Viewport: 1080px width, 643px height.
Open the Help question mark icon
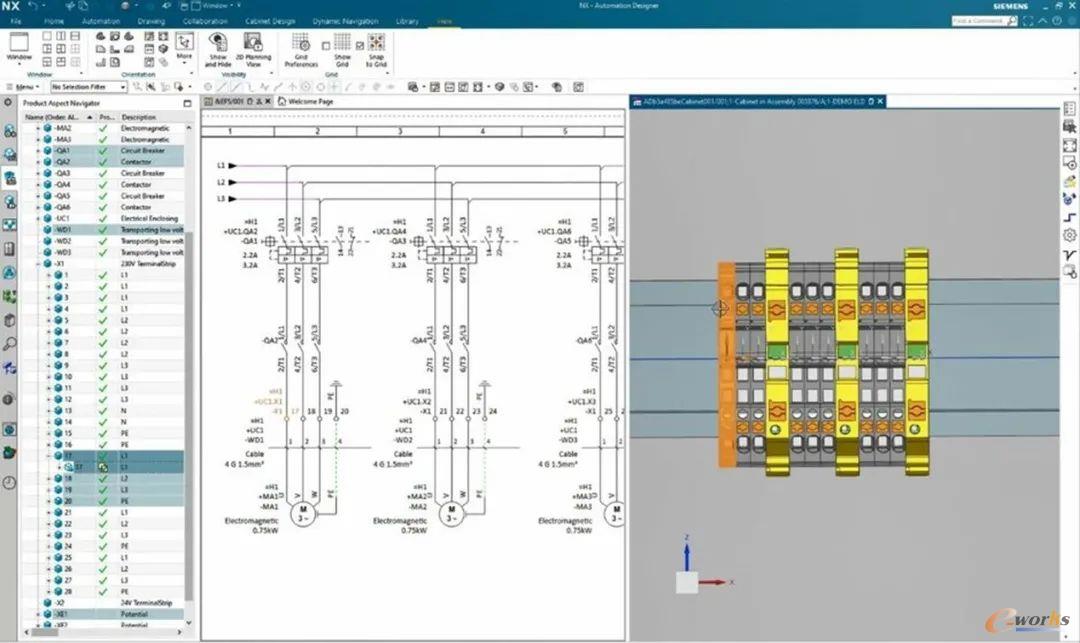click(x=1057, y=21)
